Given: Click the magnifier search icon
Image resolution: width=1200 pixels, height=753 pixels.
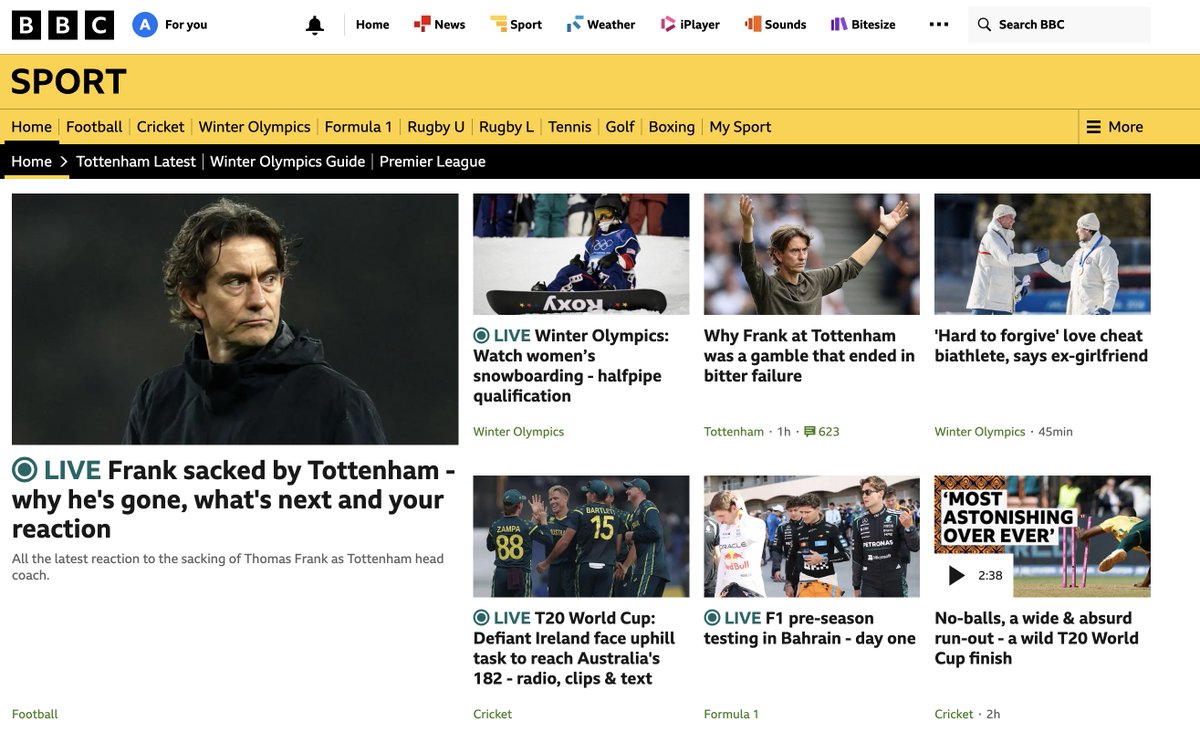Looking at the screenshot, I should pyautogui.click(x=984, y=24).
